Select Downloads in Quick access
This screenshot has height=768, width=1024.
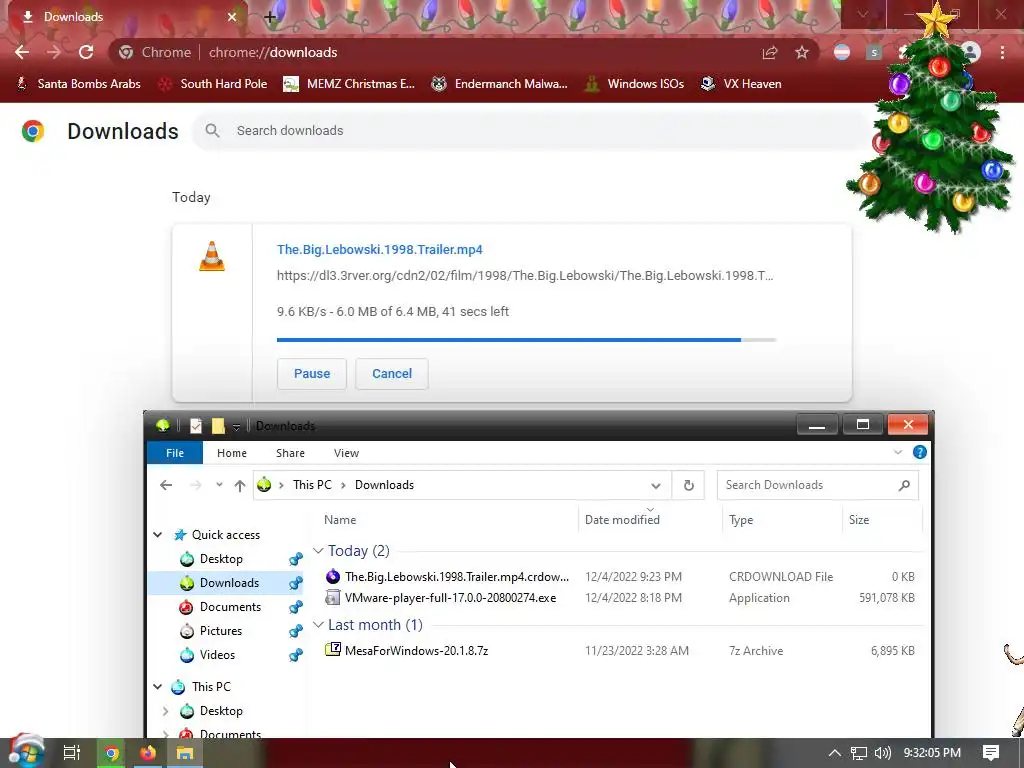click(229, 583)
